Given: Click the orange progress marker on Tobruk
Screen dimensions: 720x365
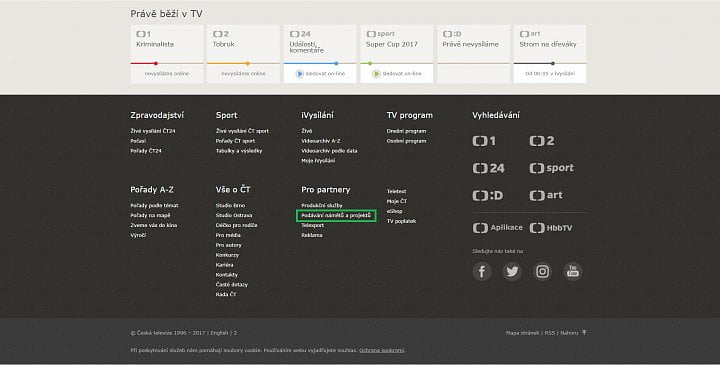Looking at the screenshot, I should tap(248, 63).
